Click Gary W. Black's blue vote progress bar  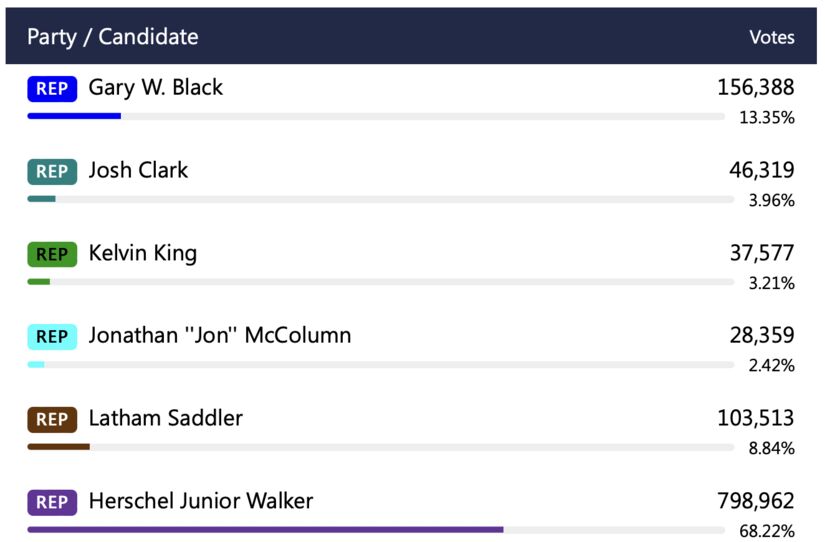(74, 116)
